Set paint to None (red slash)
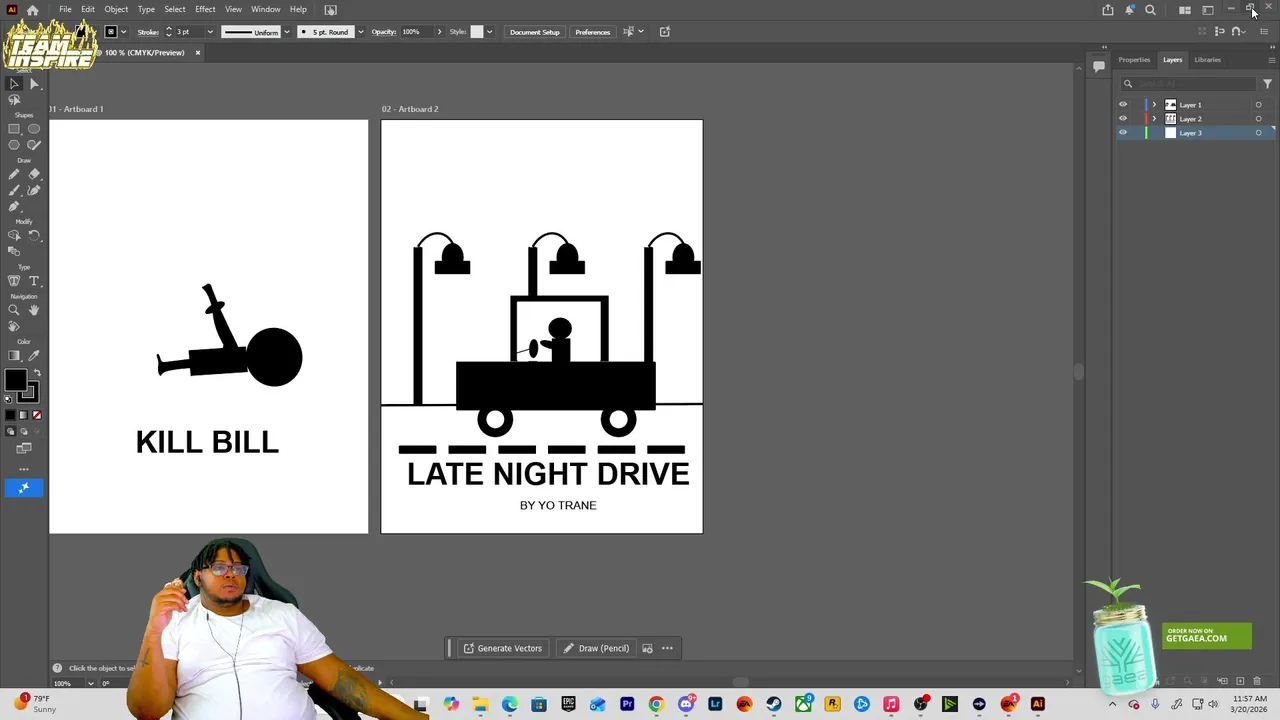The width and height of the screenshot is (1280, 720). click(x=37, y=415)
